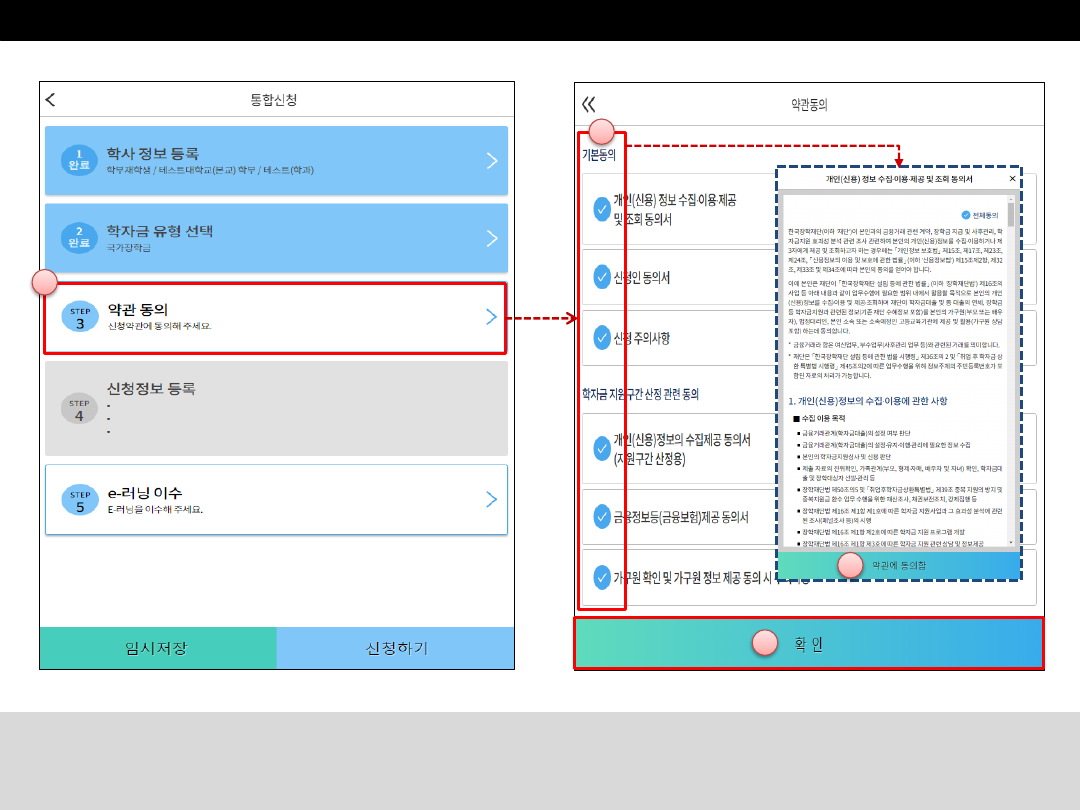Open 학자금 유형 선택 via its chevron arrow
This screenshot has height=810, width=1080.
(491, 239)
